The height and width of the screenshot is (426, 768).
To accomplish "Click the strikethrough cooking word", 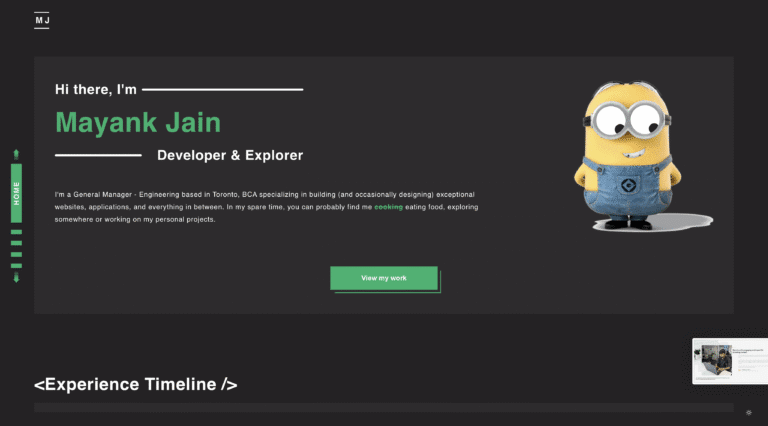I will tap(388, 206).
